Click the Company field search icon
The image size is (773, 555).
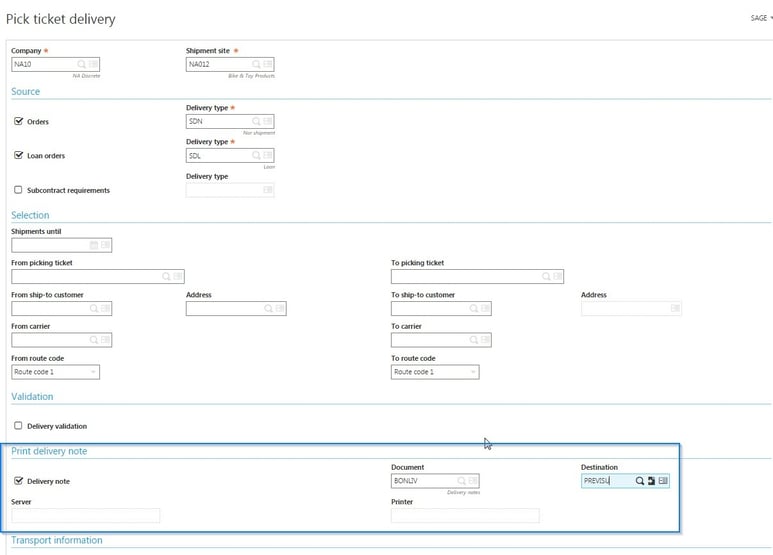[82, 65]
